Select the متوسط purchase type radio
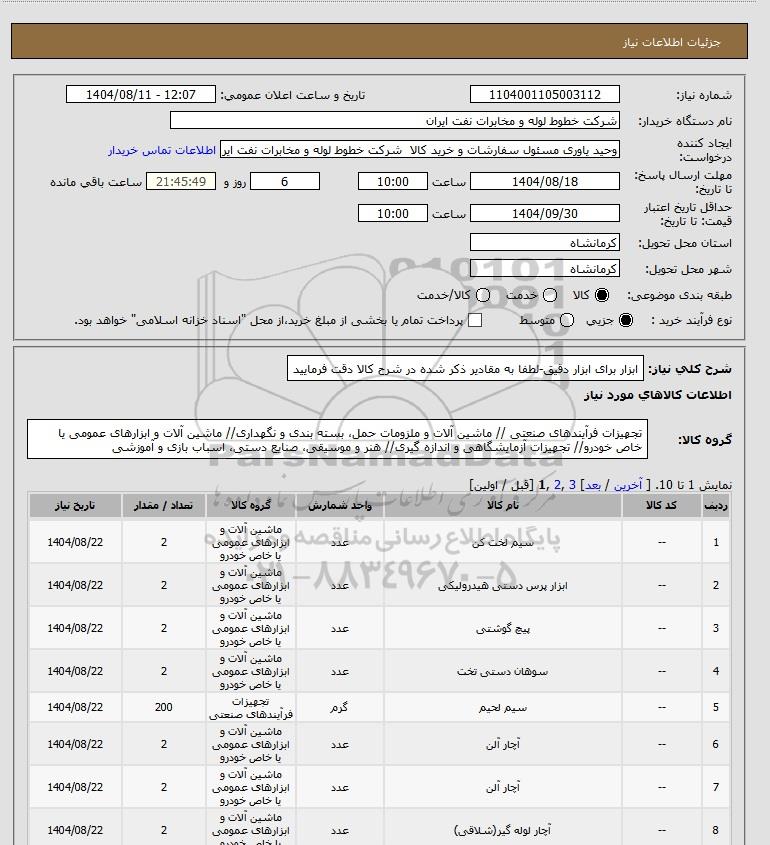The height and width of the screenshot is (845, 770). pyautogui.click(x=567, y=321)
